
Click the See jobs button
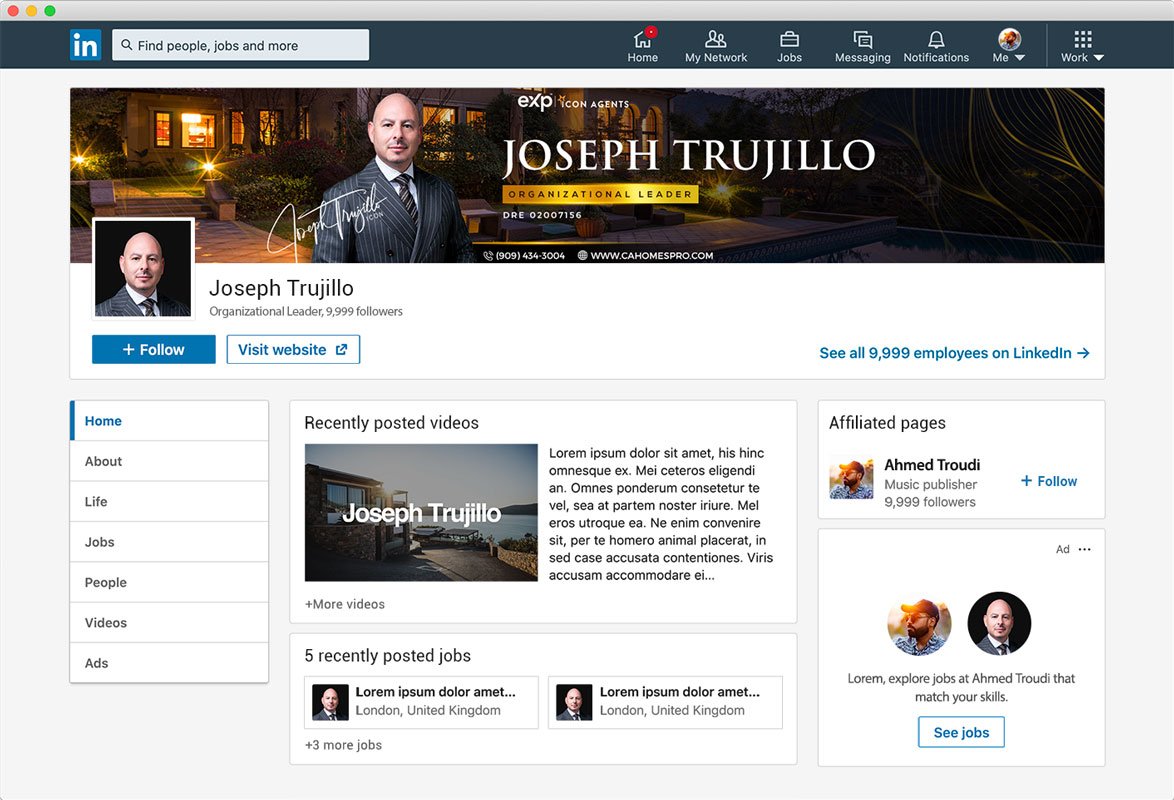[961, 732]
